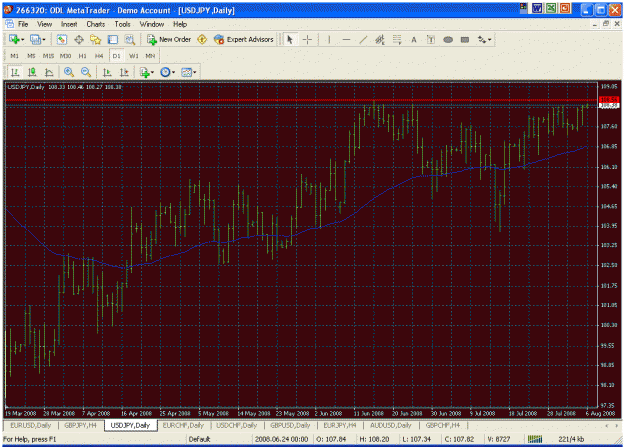
Task: Pick the Trendline drawing tool
Action: point(363,39)
